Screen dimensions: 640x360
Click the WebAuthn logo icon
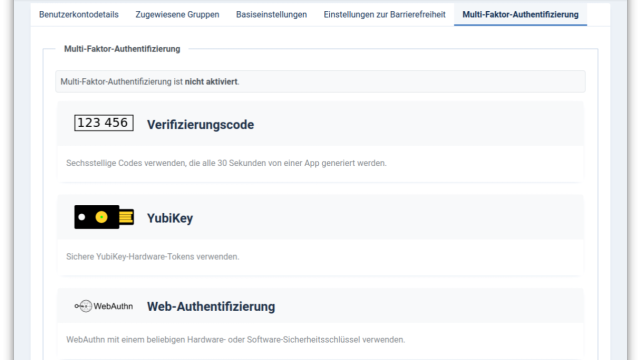(104, 306)
